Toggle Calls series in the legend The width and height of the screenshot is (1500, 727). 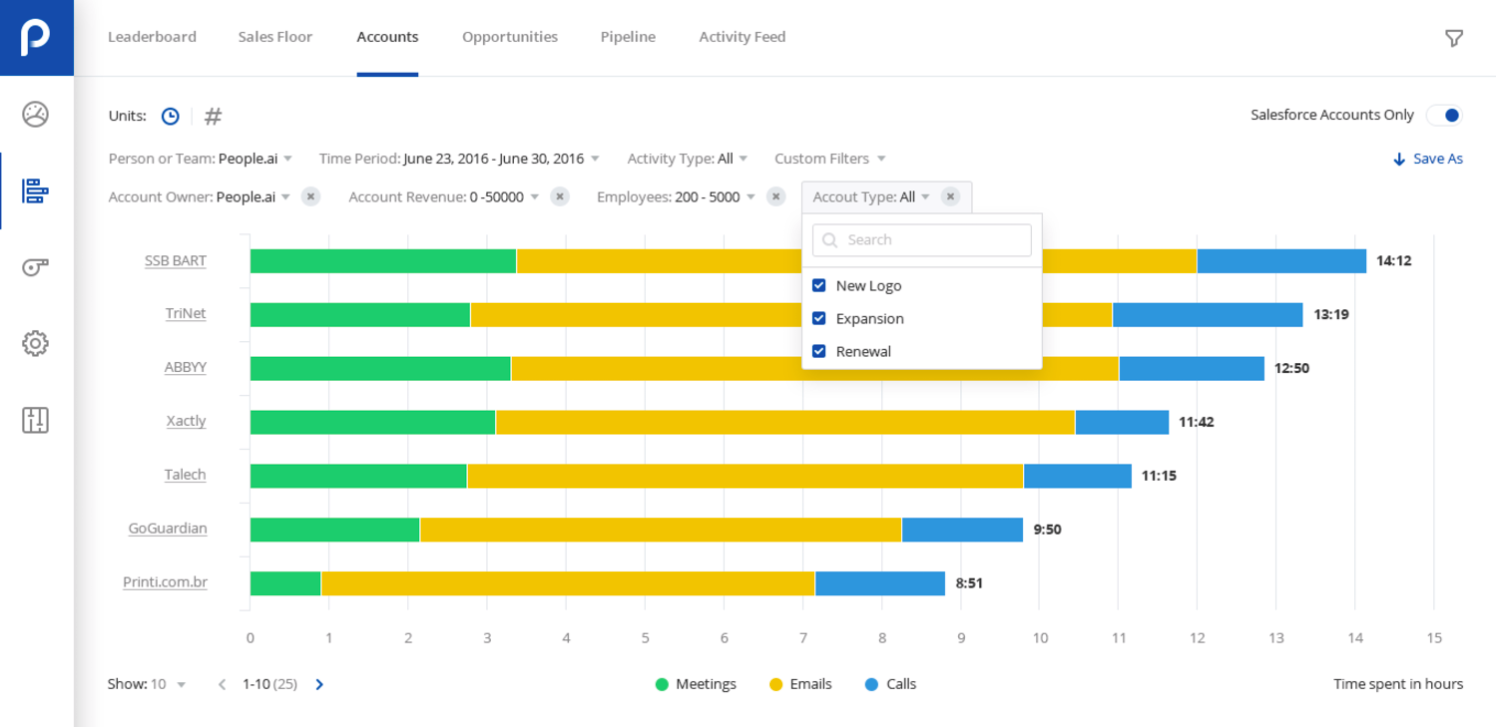coord(890,685)
